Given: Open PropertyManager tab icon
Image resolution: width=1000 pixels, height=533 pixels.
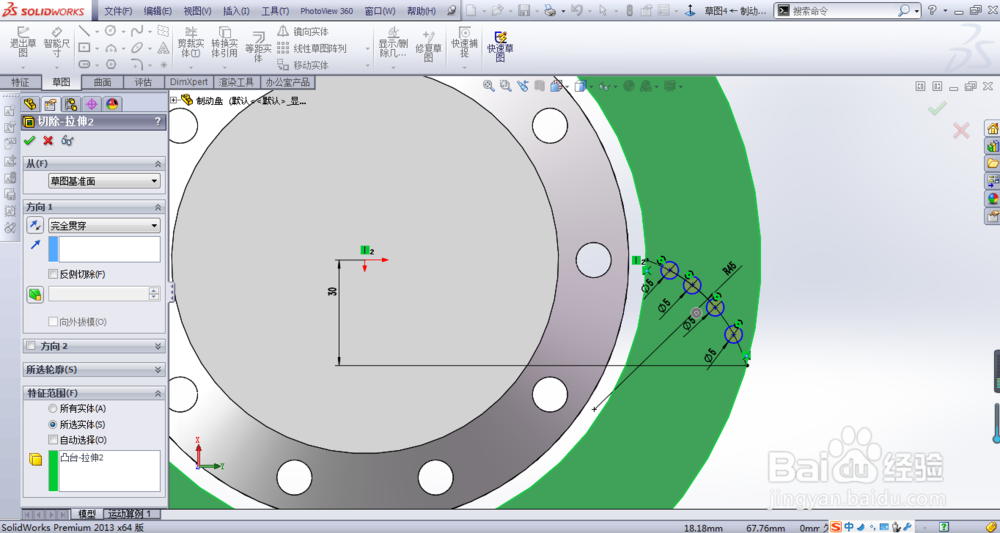Looking at the screenshot, I should click(50, 104).
